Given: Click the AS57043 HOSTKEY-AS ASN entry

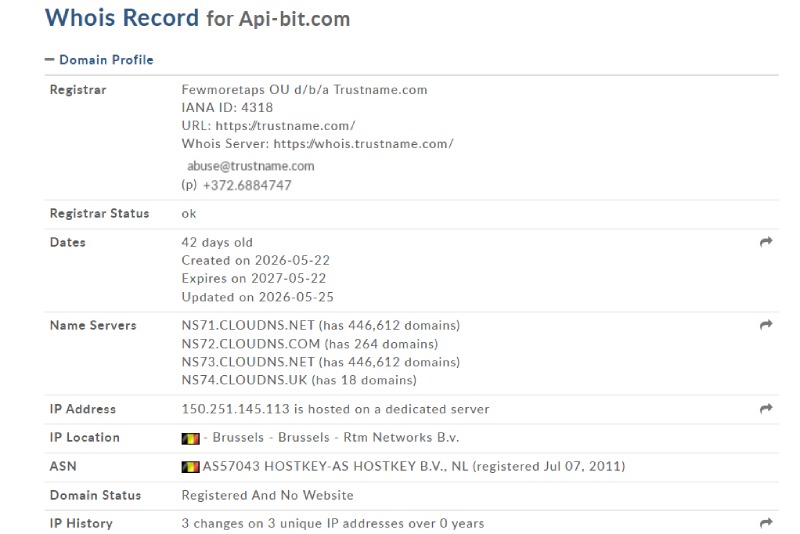Looking at the screenshot, I should [413, 466].
